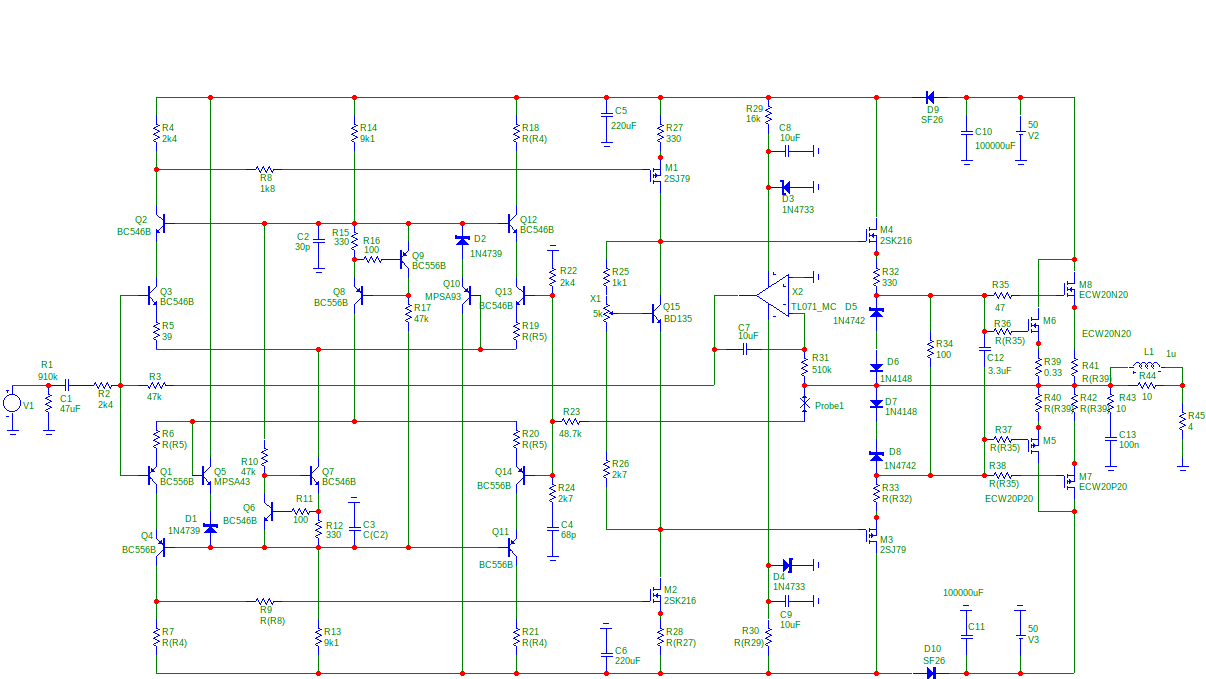Select the V1 voltage source symbol
This screenshot has width=1206, height=679.
12,404
